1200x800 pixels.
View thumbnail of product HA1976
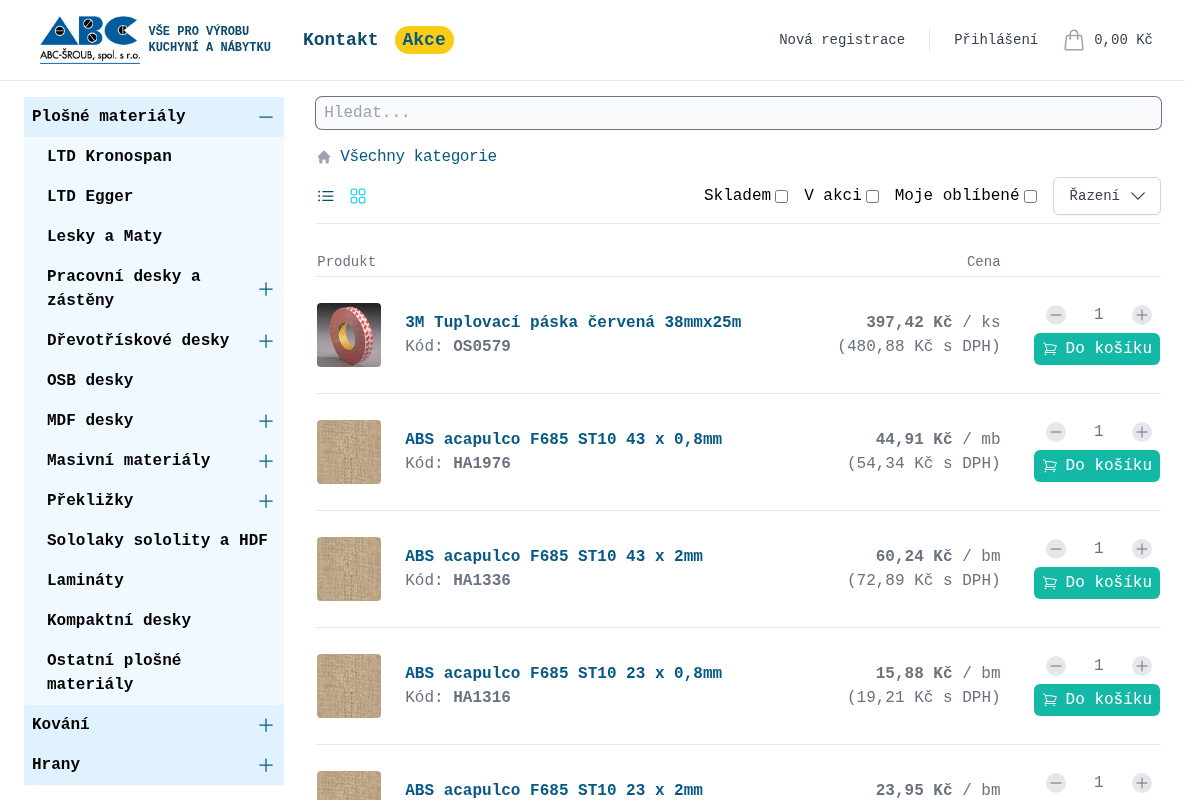[x=349, y=452]
